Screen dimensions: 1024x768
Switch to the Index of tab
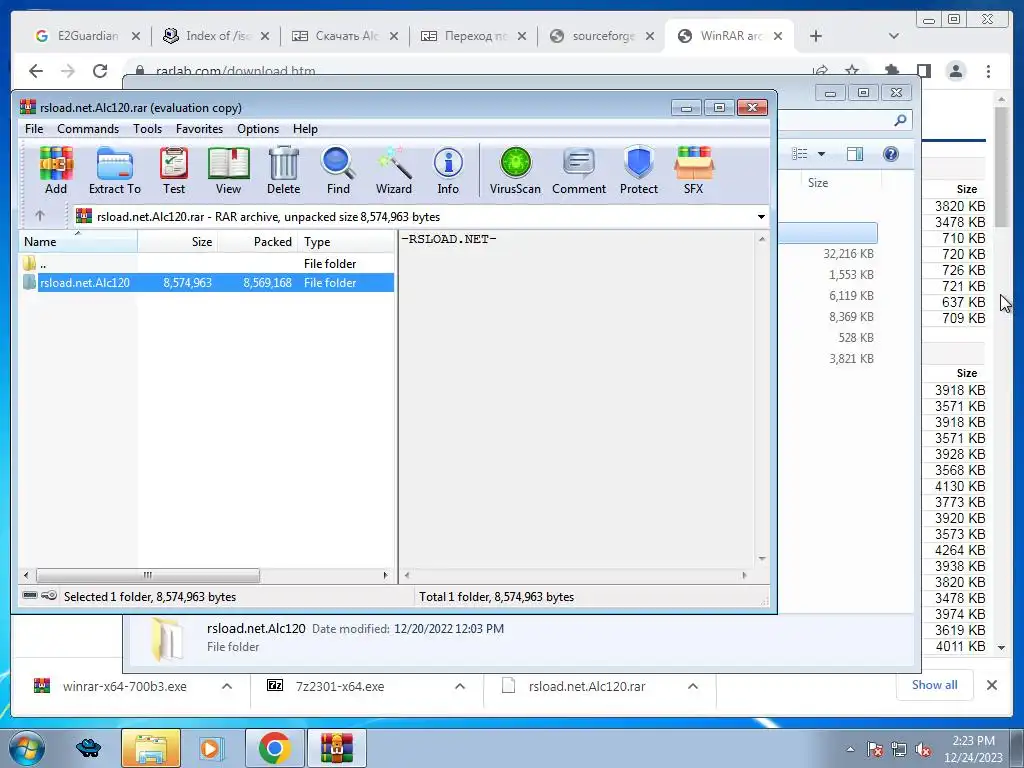pos(216,36)
